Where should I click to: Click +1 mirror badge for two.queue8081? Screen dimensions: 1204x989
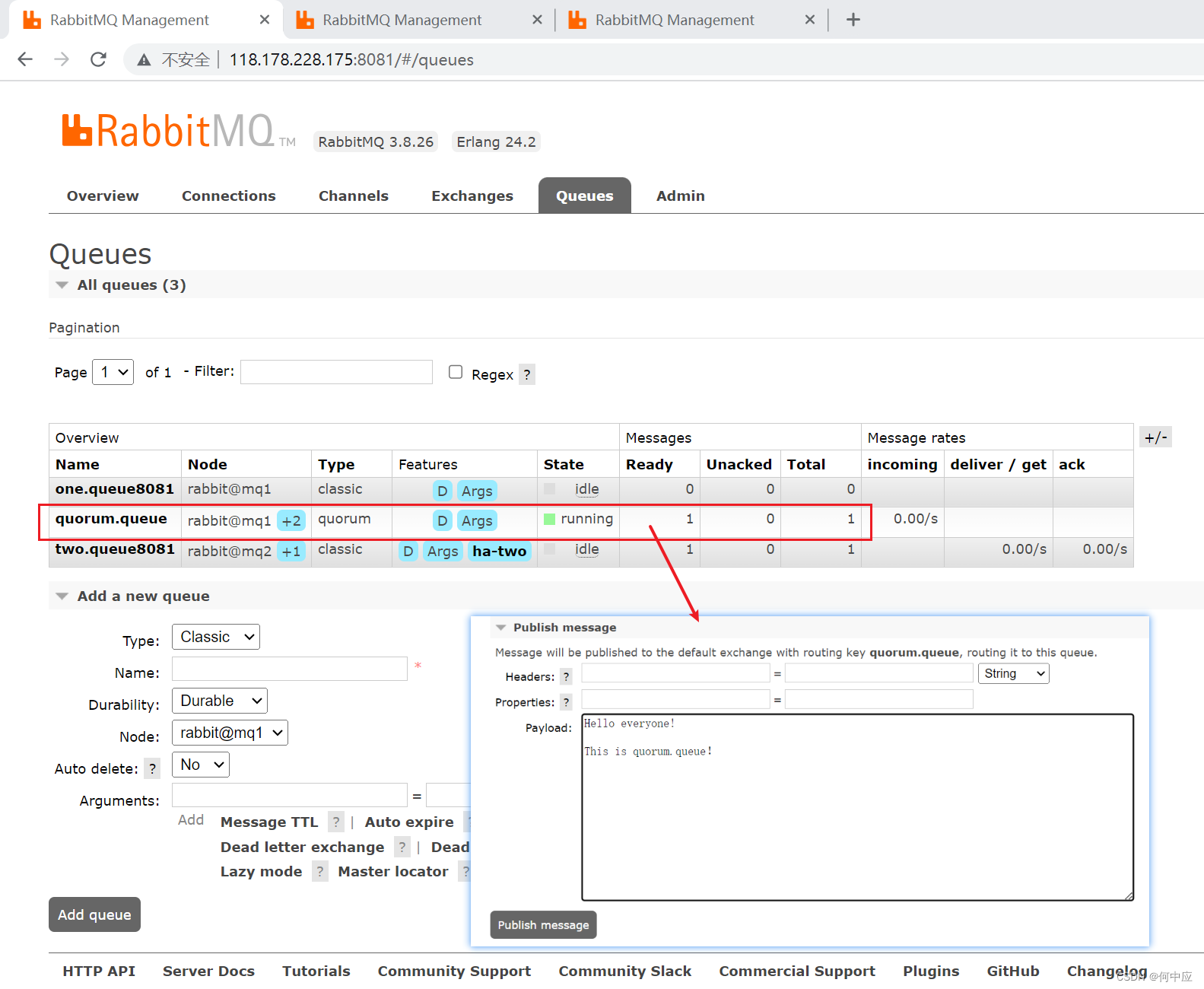point(291,552)
